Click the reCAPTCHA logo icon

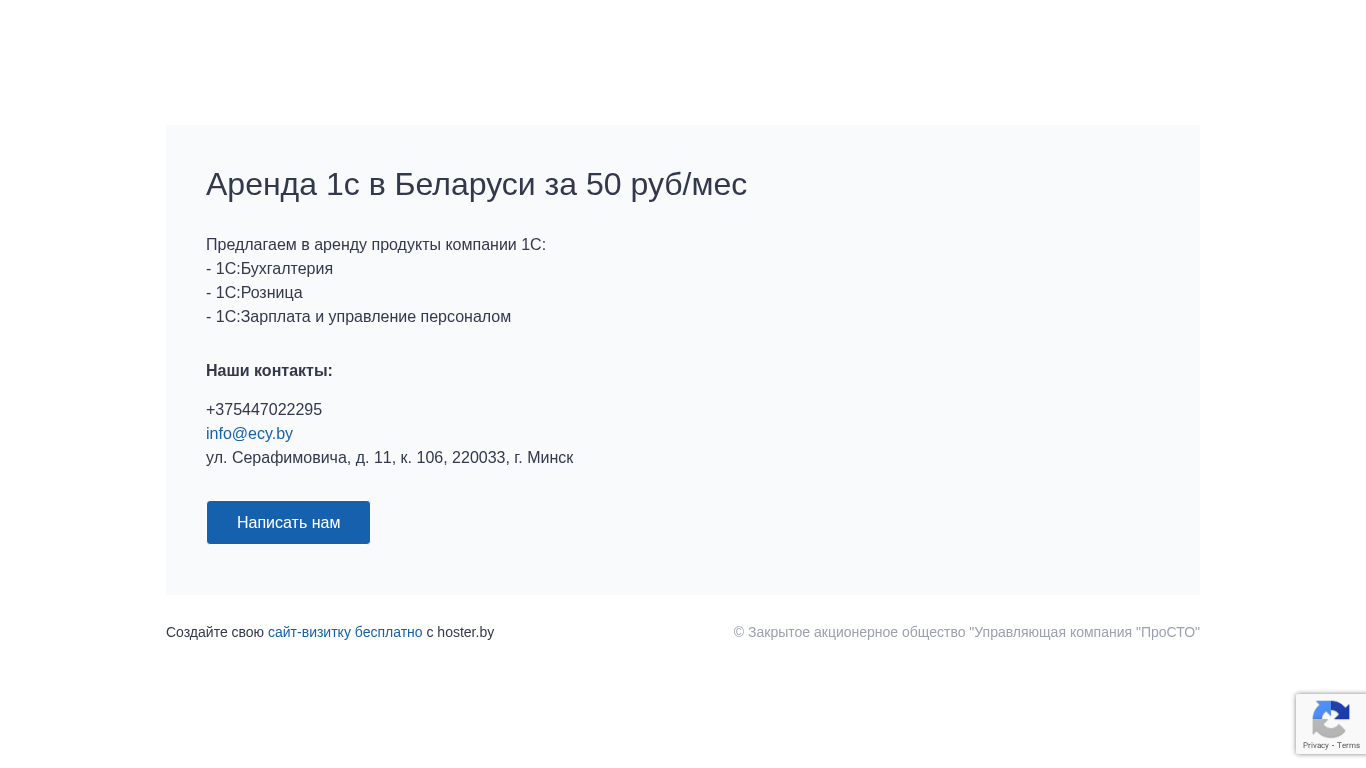click(x=1331, y=719)
